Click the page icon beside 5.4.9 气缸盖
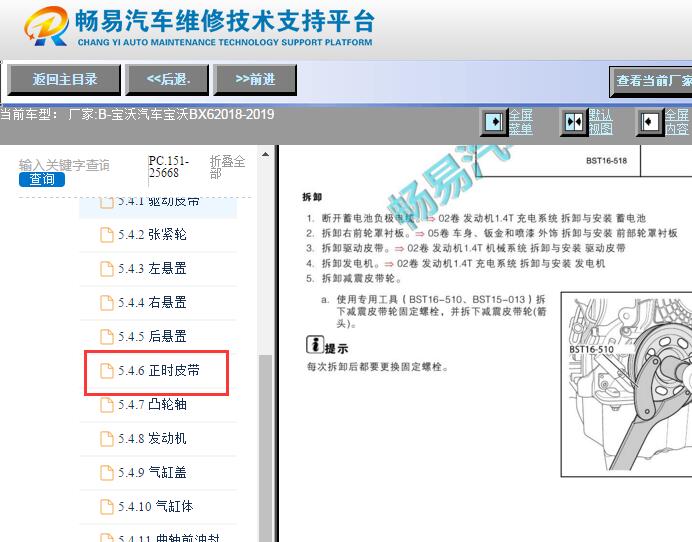Image resolution: width=692 pixels, height=542 pixels. 106,473
